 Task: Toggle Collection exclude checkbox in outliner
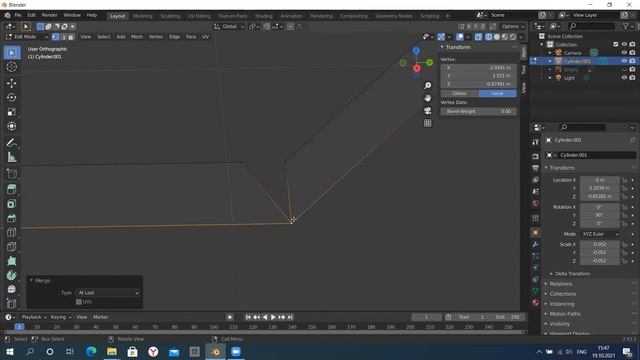(616, 44)
